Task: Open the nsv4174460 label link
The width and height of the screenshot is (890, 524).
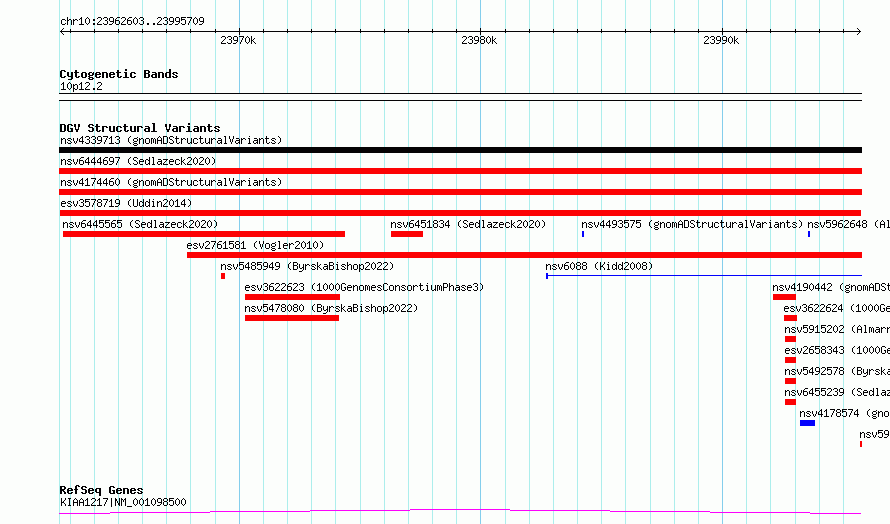Action: [x=171, y=182]
